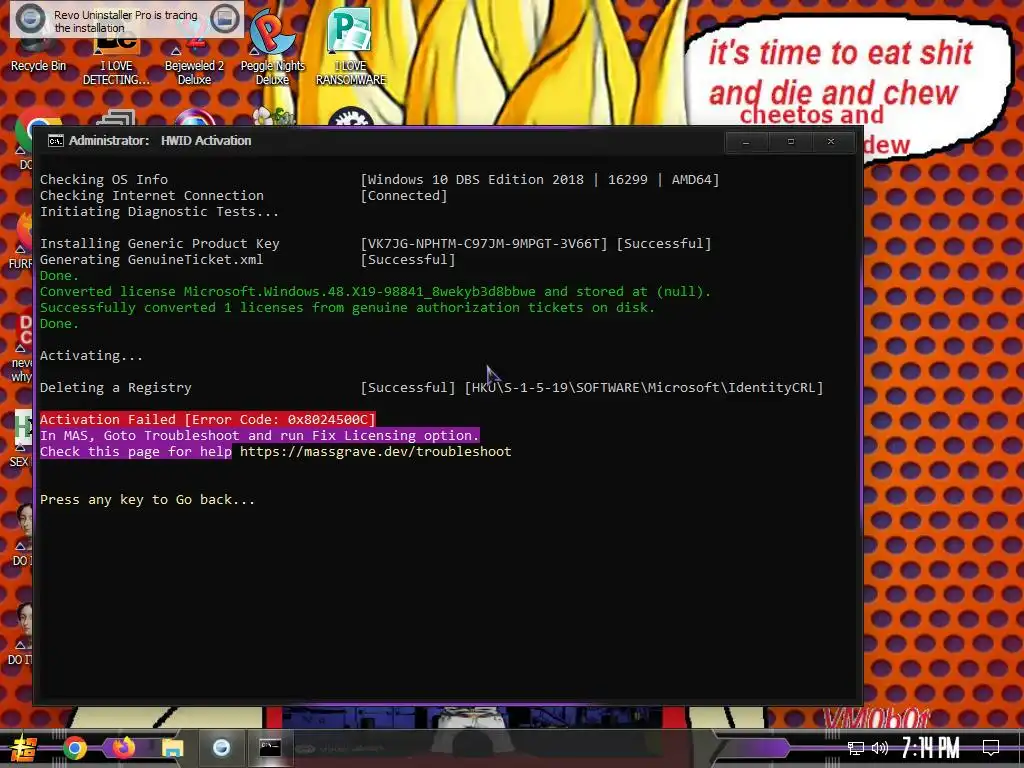Close the HWID Activation console window
The width and height of the screenshot is (1024, 768).
(x=831, y=142)
